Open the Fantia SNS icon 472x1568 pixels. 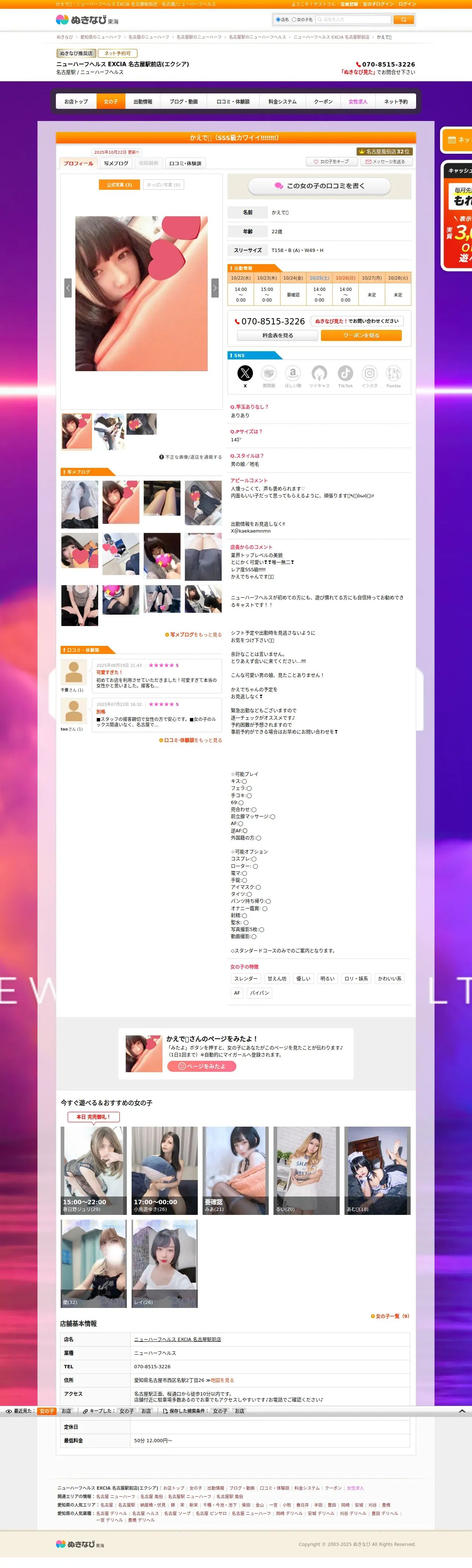(394, 373)
